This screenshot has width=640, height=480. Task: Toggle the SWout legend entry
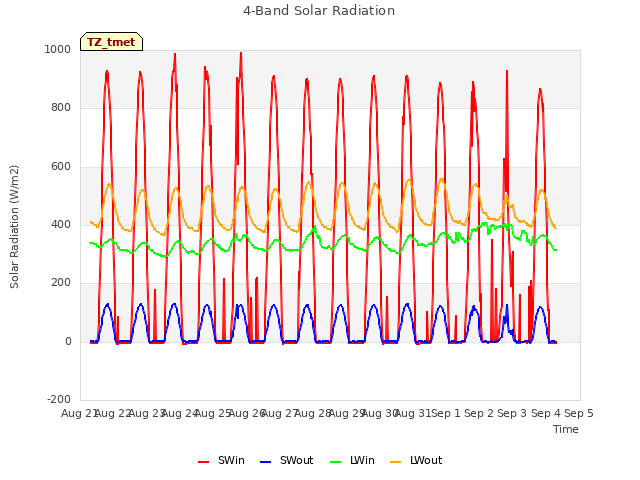click(286, 460)
